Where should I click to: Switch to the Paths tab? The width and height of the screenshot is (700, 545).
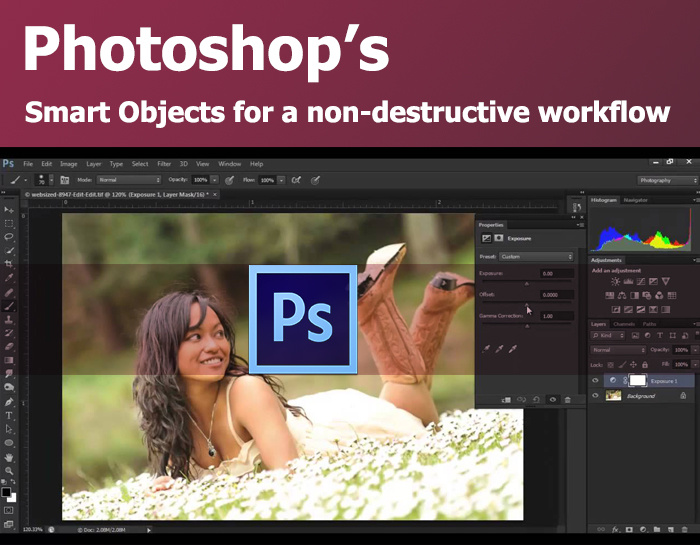tap(649, 324)
